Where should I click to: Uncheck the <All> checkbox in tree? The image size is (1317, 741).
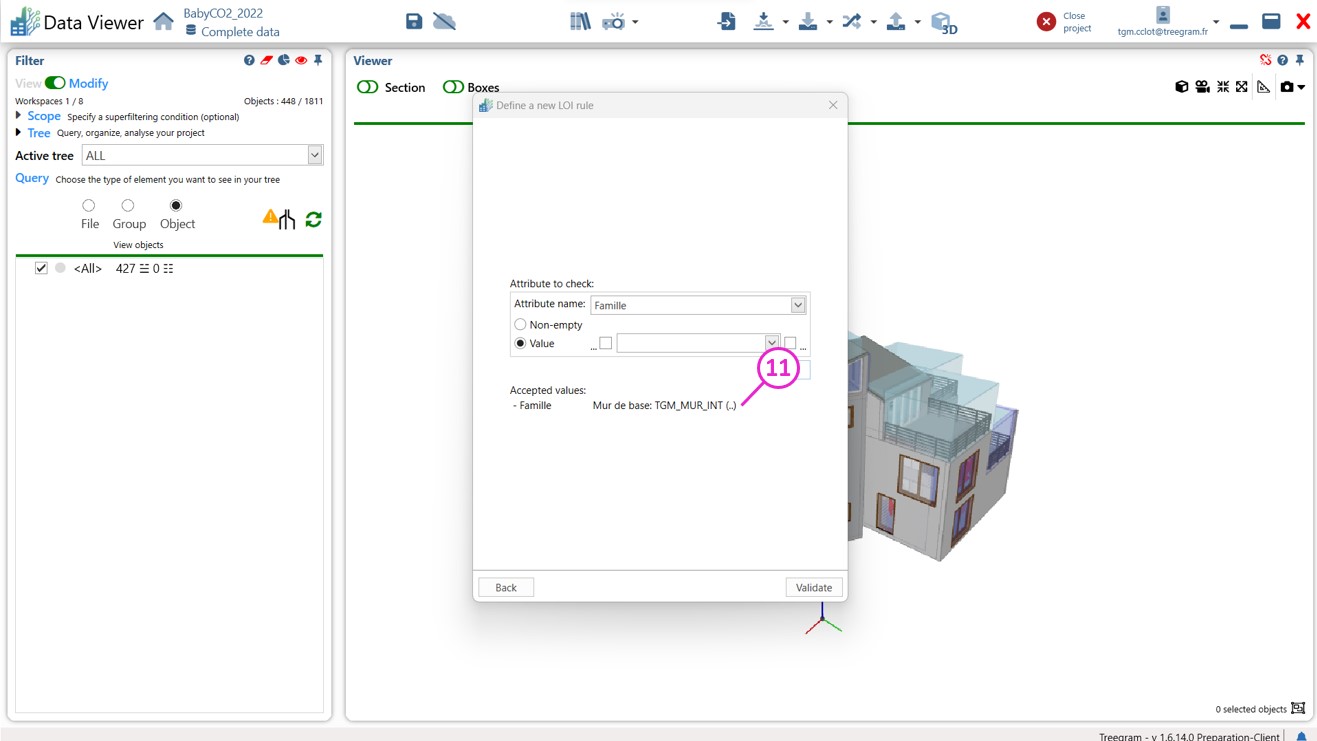click(41, 268)
